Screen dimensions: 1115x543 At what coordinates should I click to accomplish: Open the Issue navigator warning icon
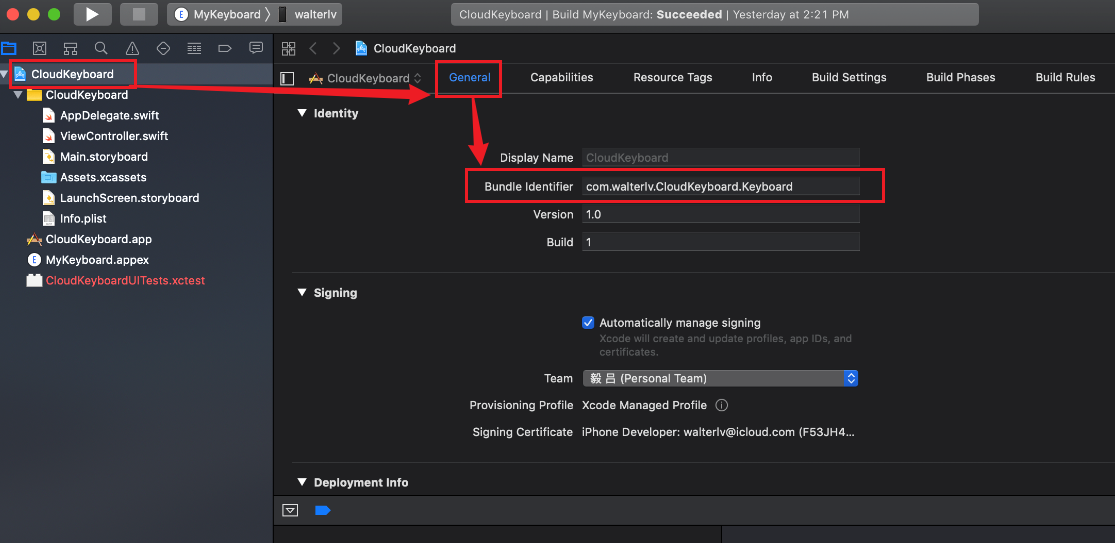tap(132, 48)
